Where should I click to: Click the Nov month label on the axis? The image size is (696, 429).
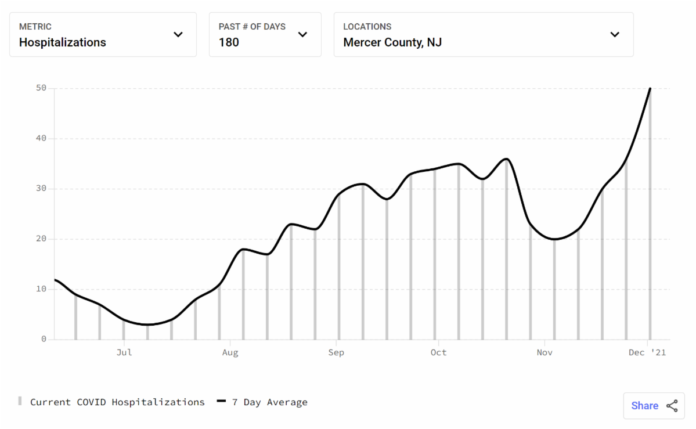[544, 353]
